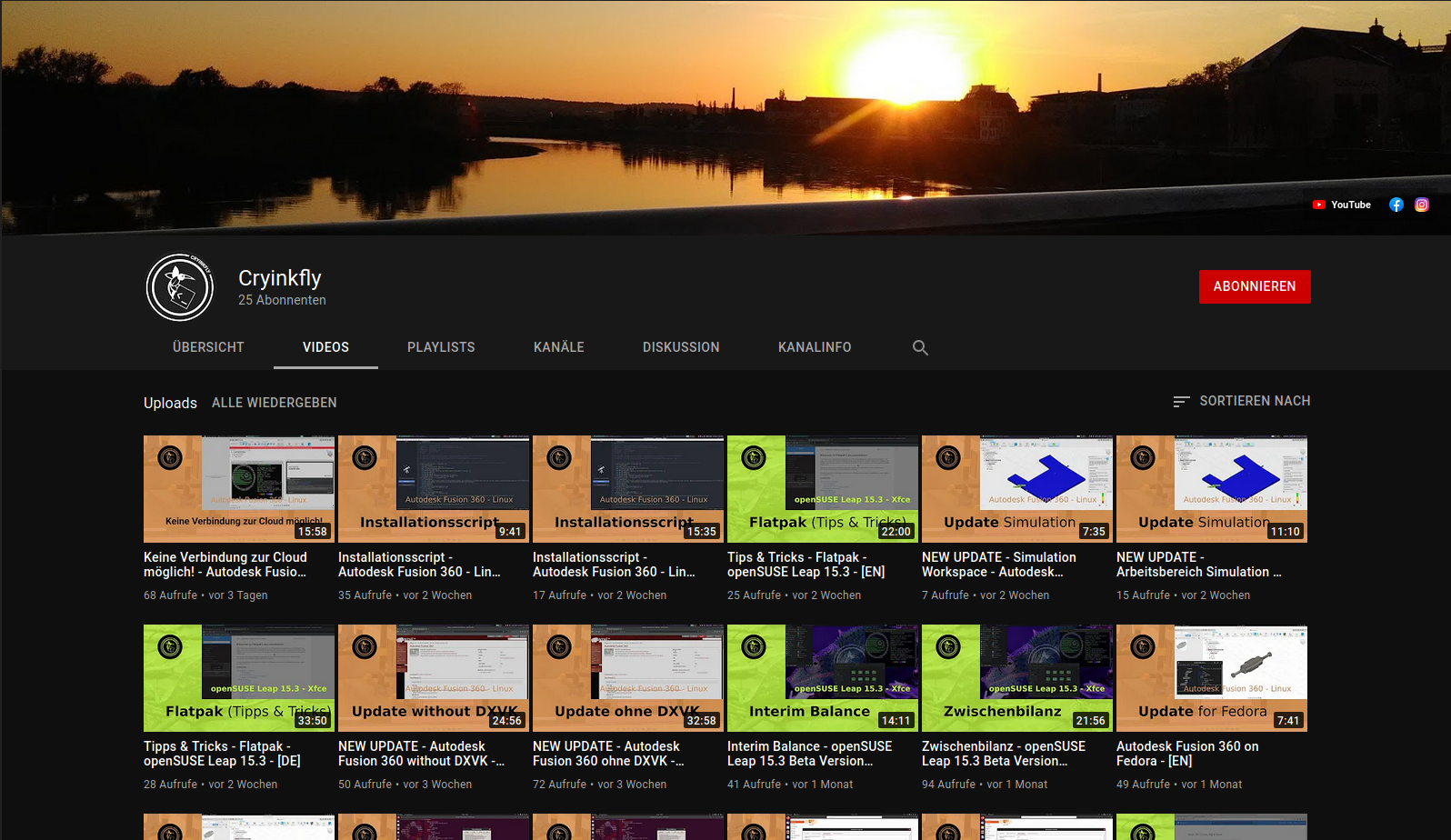Open the Update Simulation 7:35 thumbnail

click(x=1017, y=489)
